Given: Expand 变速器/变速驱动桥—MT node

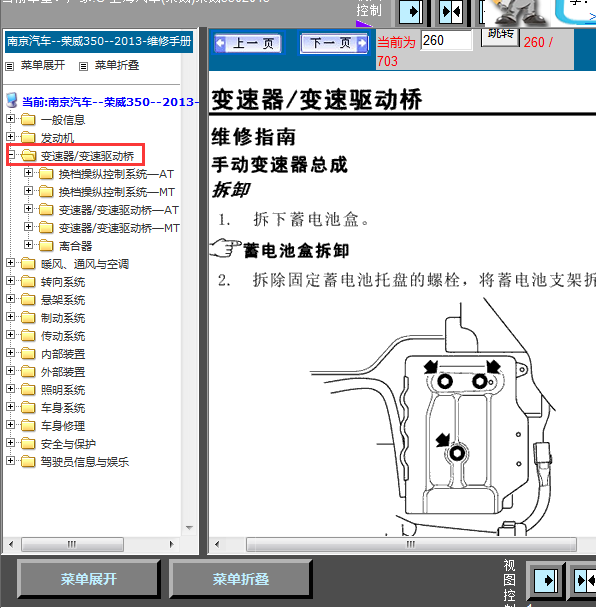Looking at the screenshot, I should click(28, 226).
